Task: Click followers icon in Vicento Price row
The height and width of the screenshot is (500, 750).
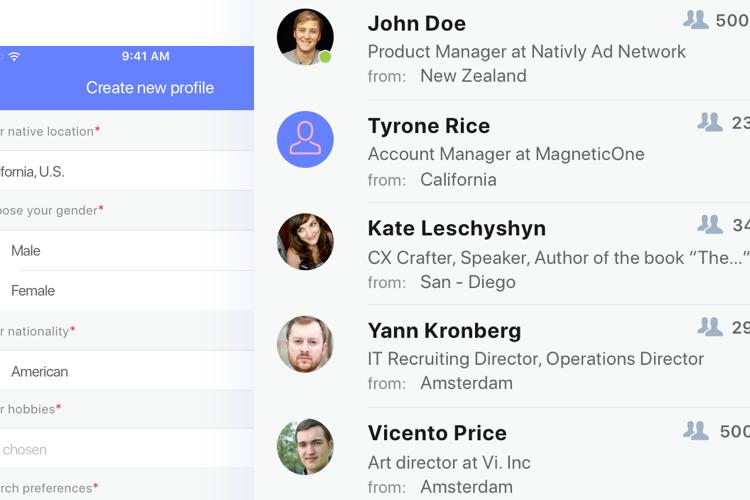Action: tap(696, 430)
